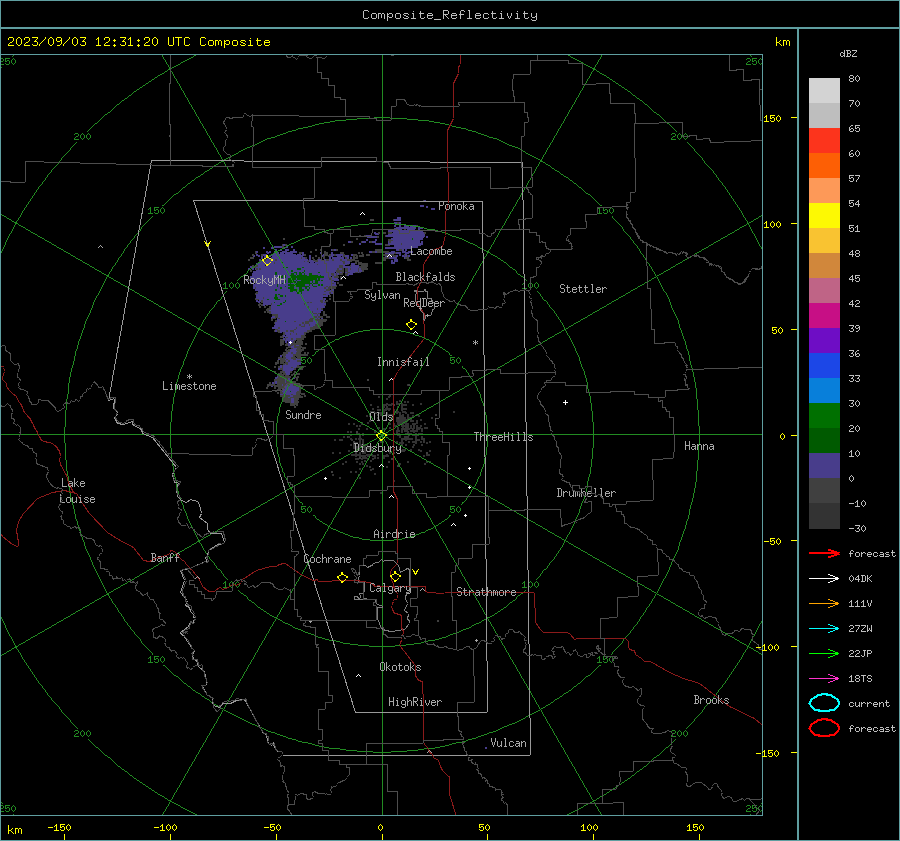Click the Limestone label
The width and height of the screenshot is (900, 841).
[x=189, y=386]
